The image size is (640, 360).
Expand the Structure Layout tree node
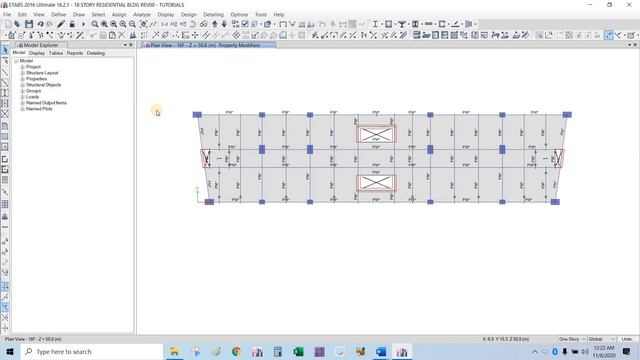click(22, 73)
